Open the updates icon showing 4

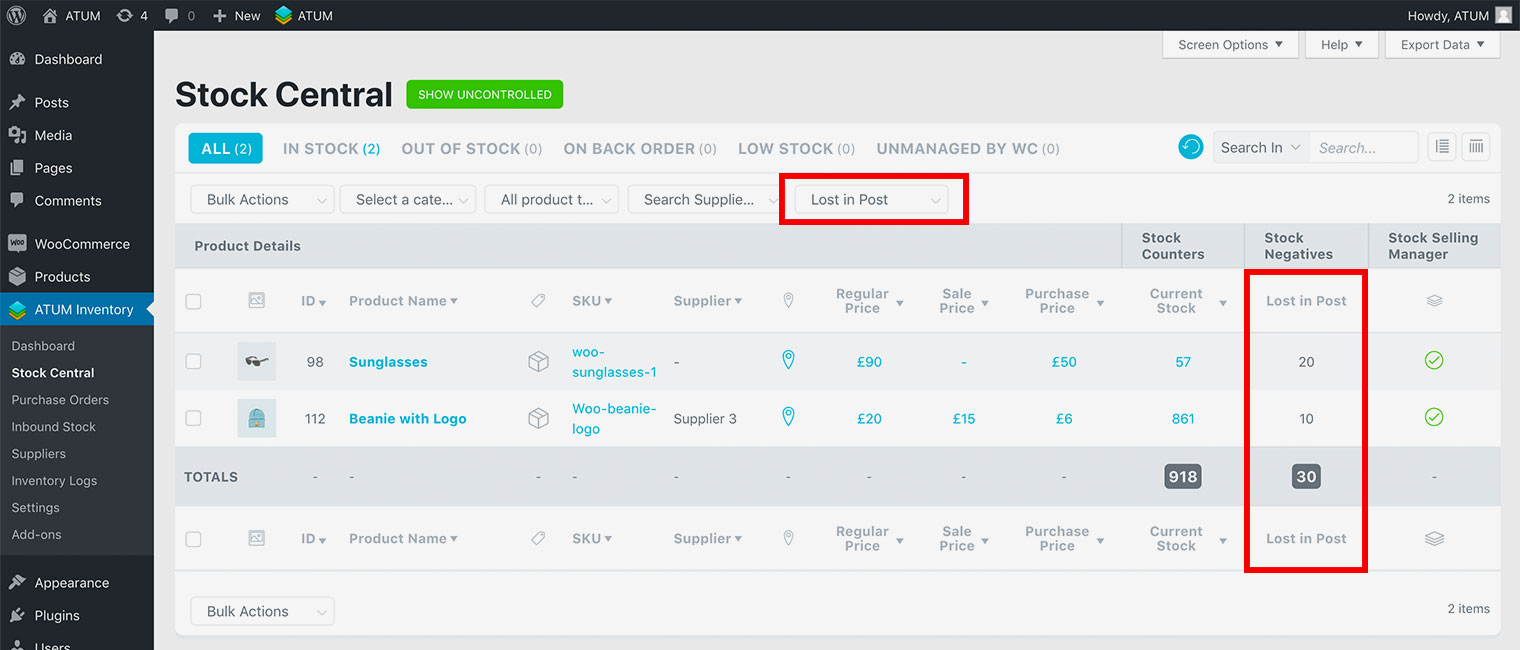pos(124,15)
